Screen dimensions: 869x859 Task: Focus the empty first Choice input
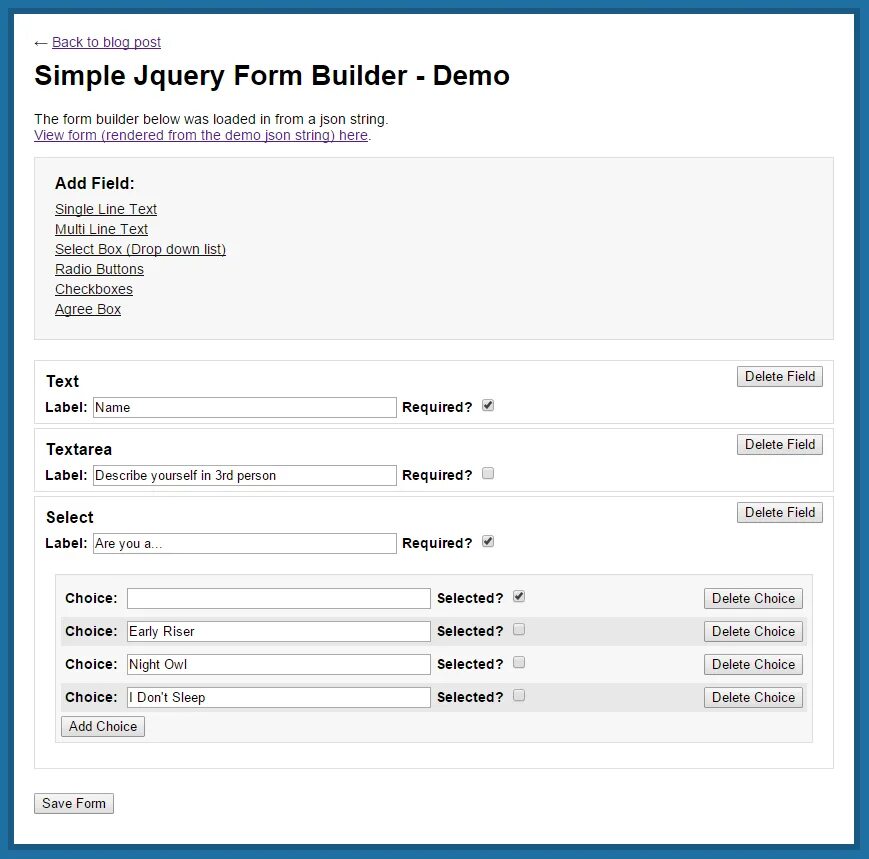pyautogui.click(x=279, y=599)
